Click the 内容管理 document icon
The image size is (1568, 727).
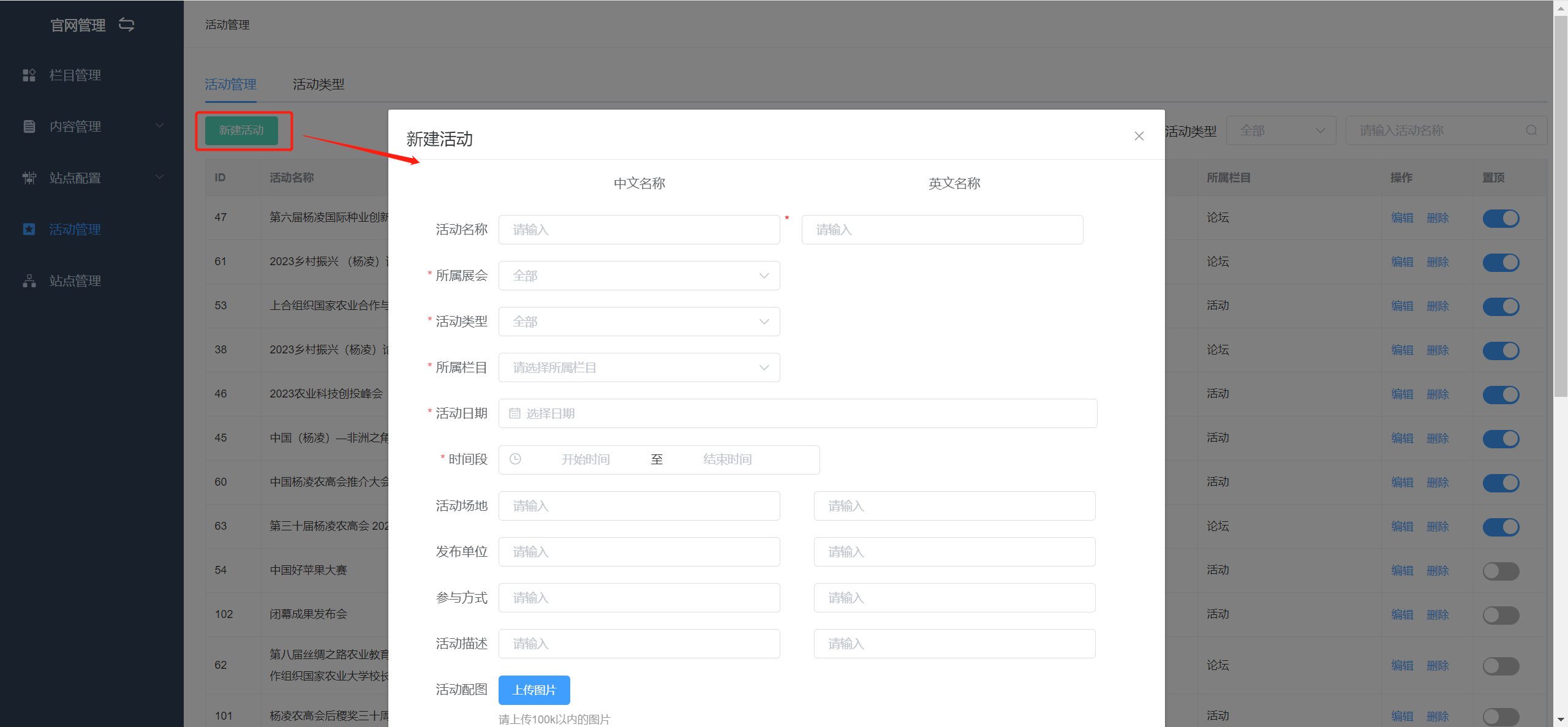pyautogui.click(x=29, y=127)
